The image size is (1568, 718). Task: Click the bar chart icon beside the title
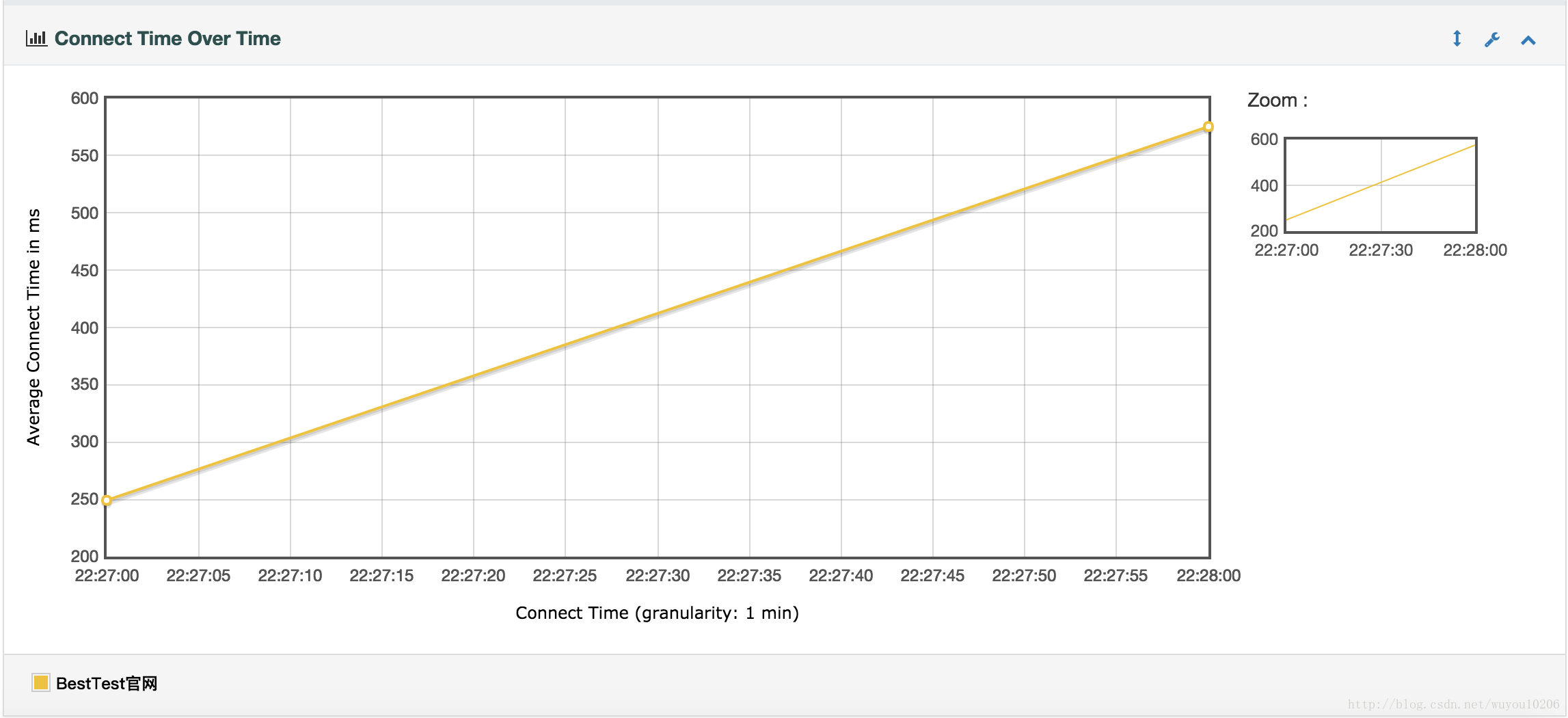point(36,38)
